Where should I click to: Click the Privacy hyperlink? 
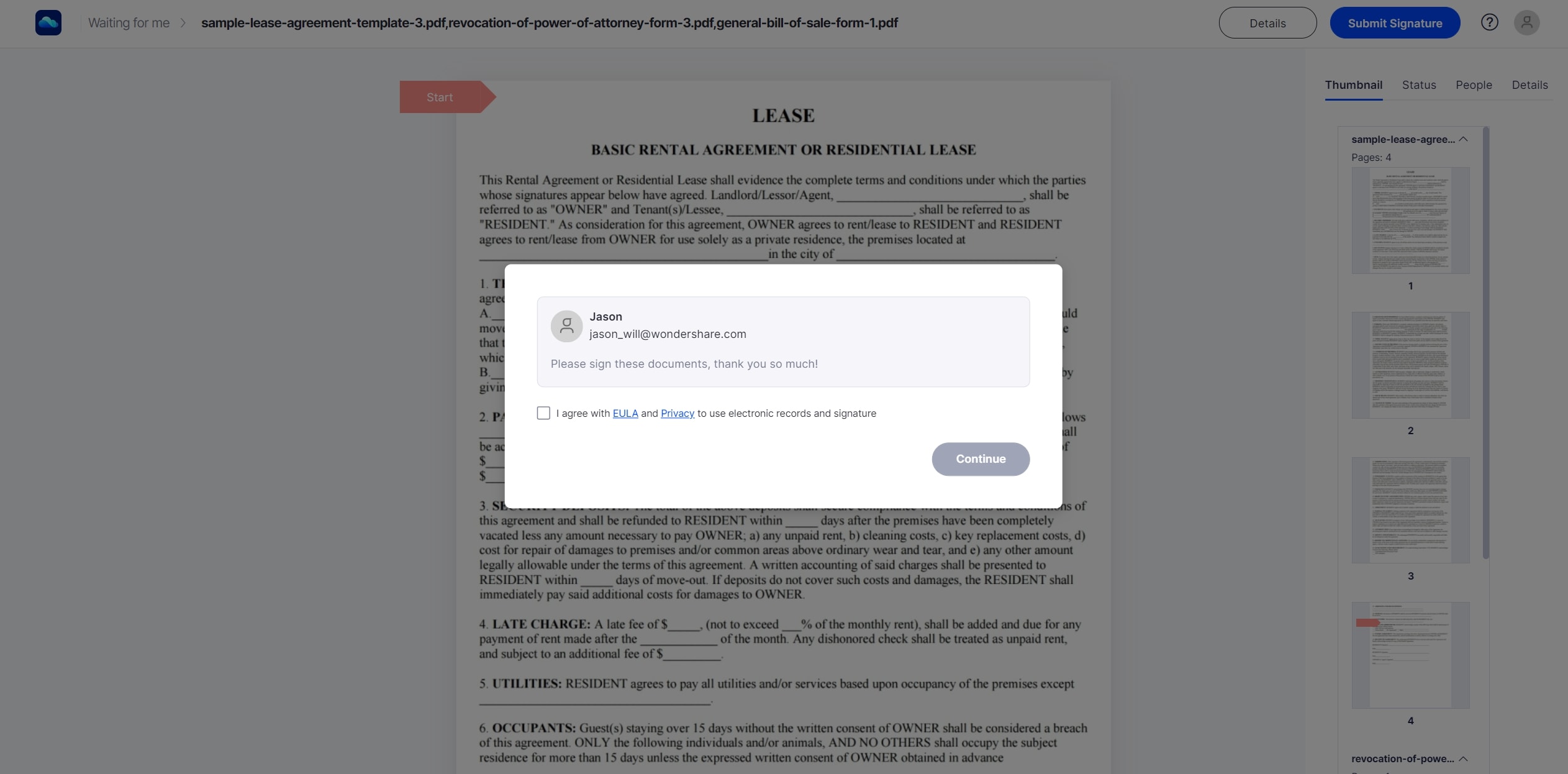[x=676, y=413]
